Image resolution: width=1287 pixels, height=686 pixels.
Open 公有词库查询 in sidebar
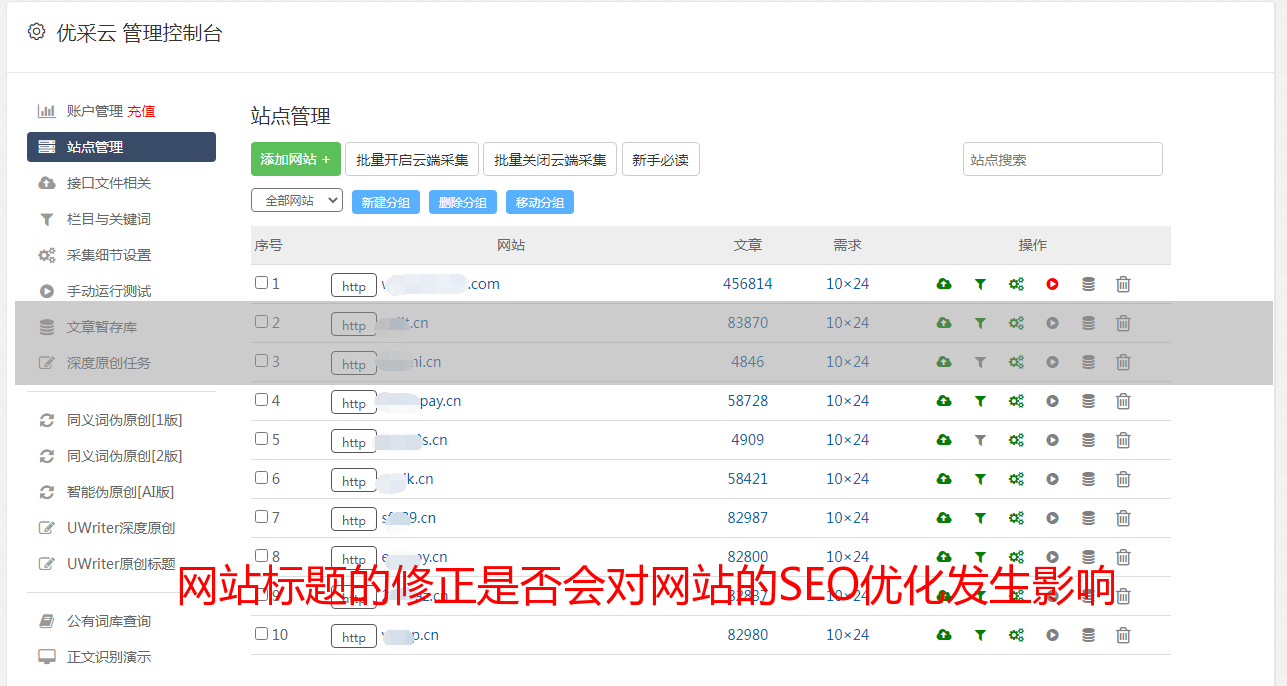coord(109,621)
